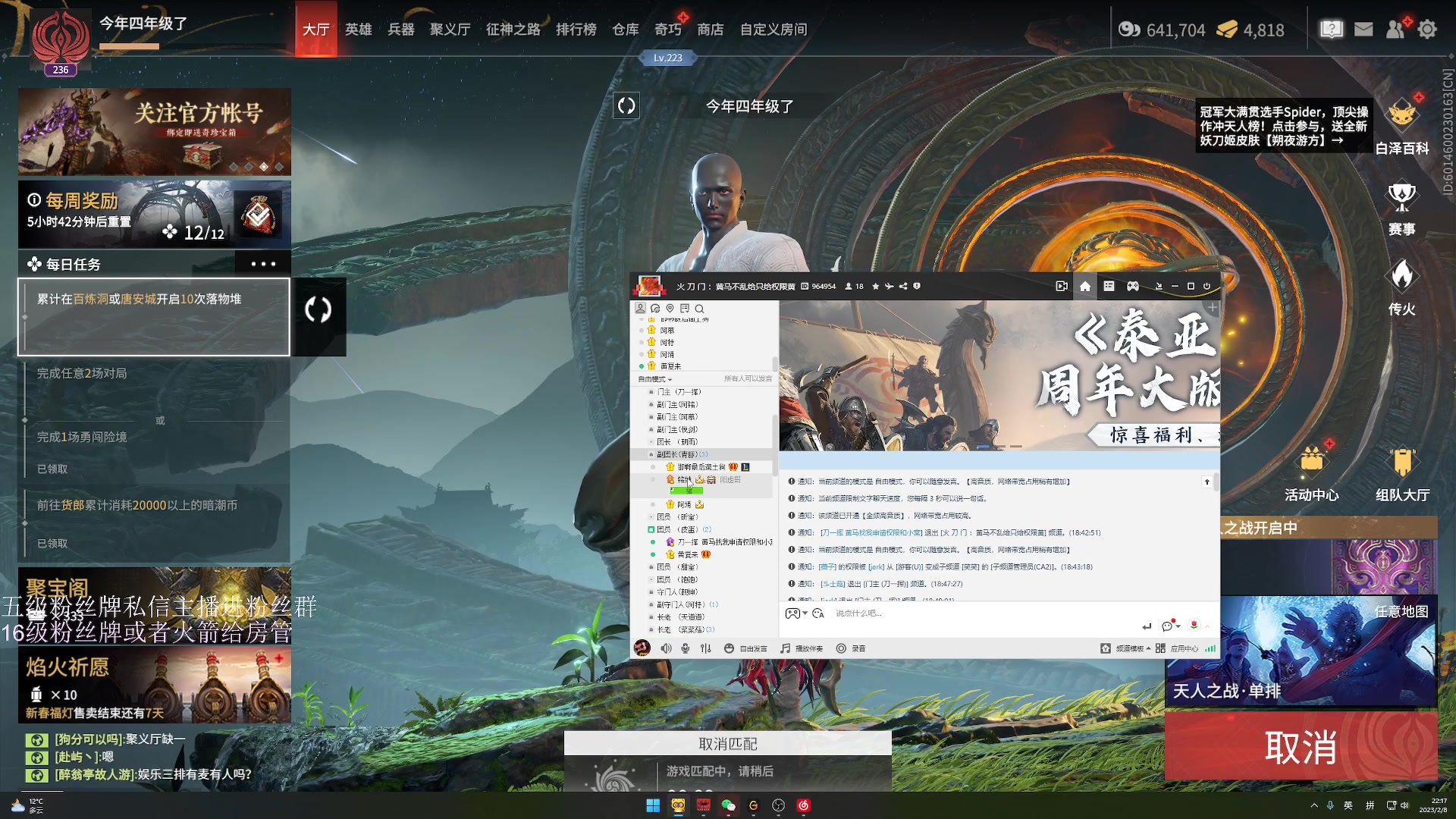Toggle the microphone in YY bottom bar
Viewport: 1456px width, 819px height.
[685, 648]
